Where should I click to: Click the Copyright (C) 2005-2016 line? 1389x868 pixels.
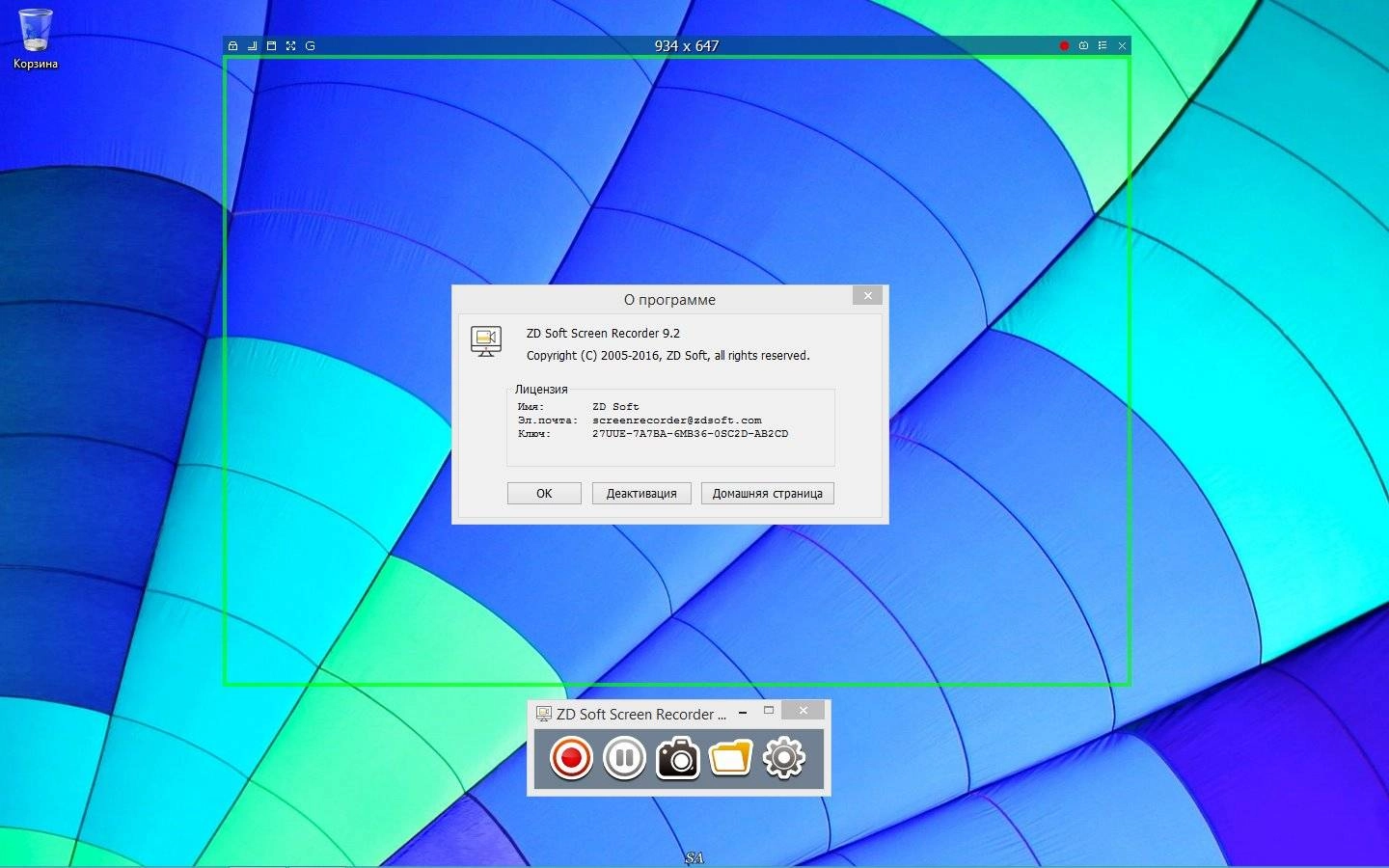[667, 355]
